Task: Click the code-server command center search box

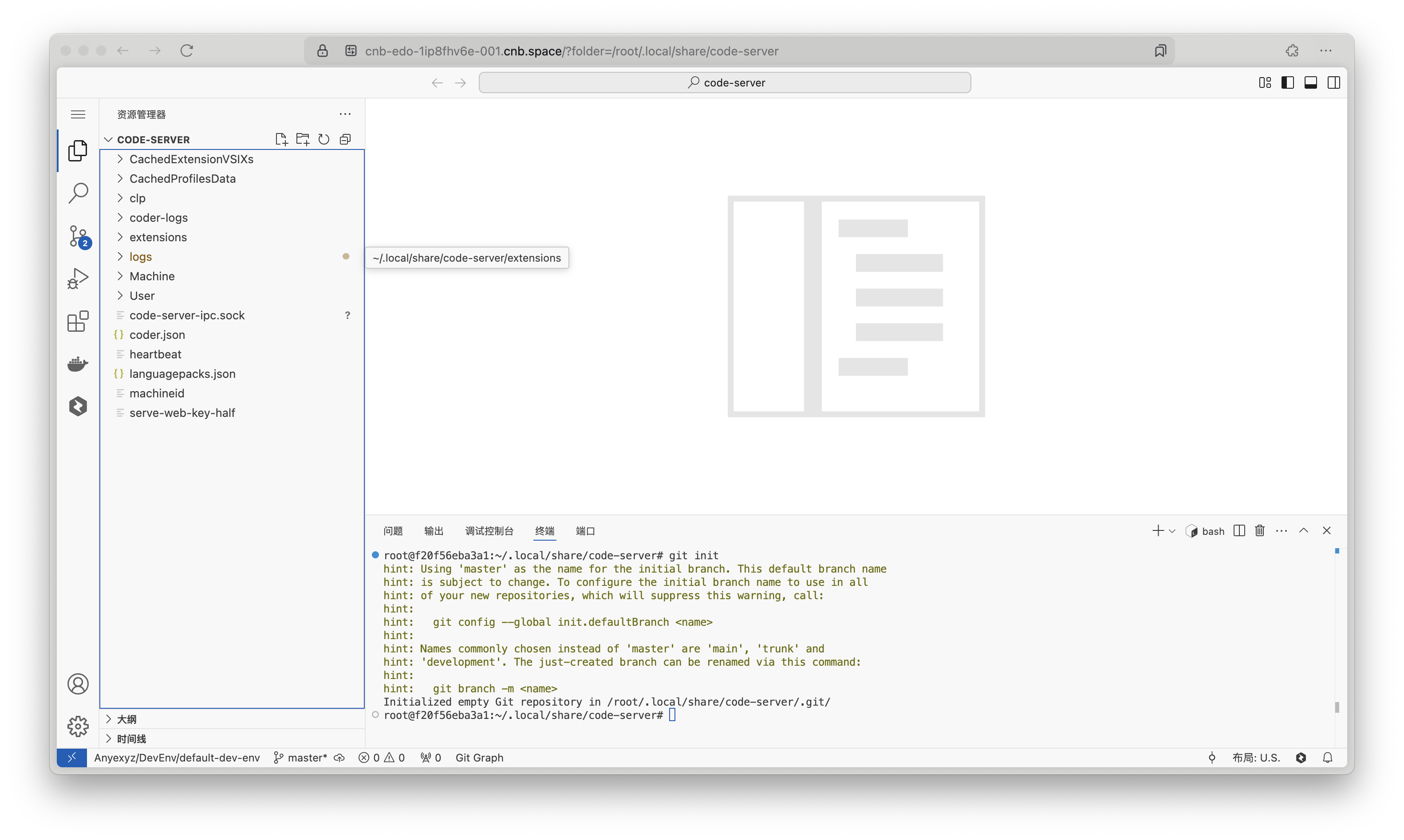Action: point(724,82)
